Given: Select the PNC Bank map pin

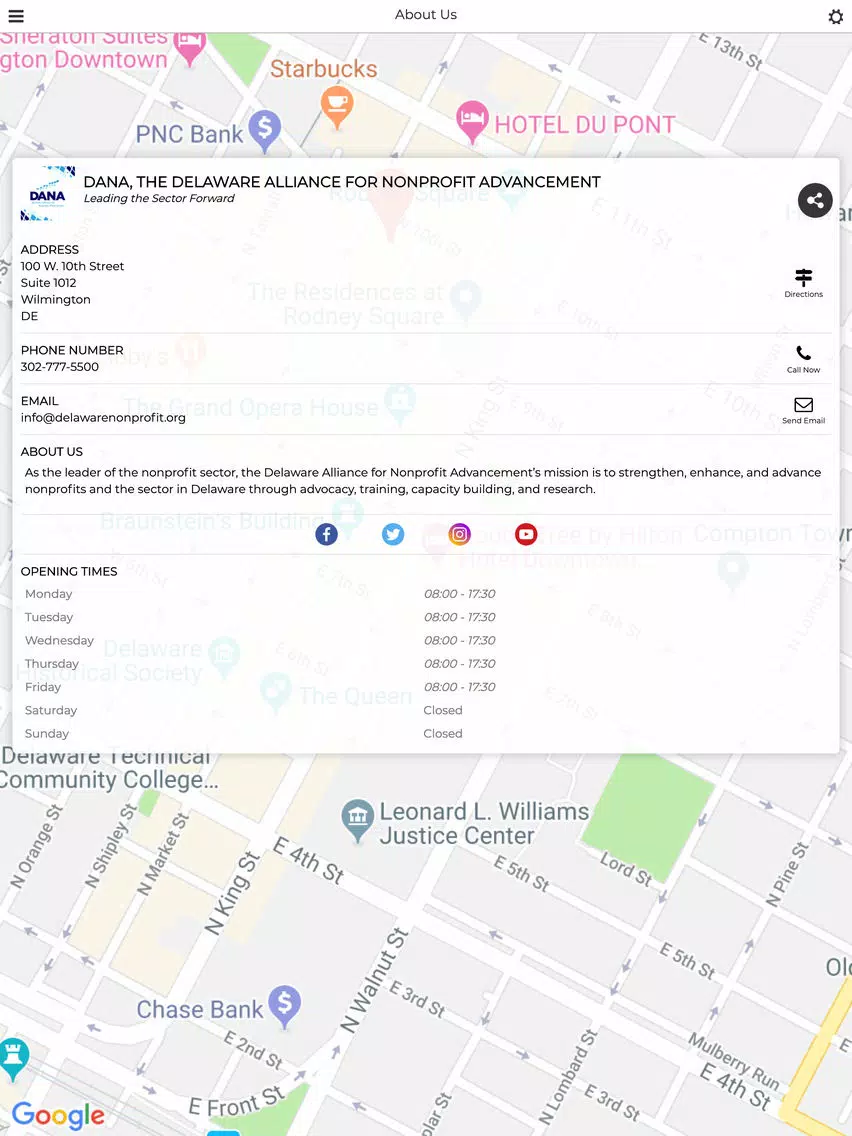Looking at the screenshot, I should [264, 131].
